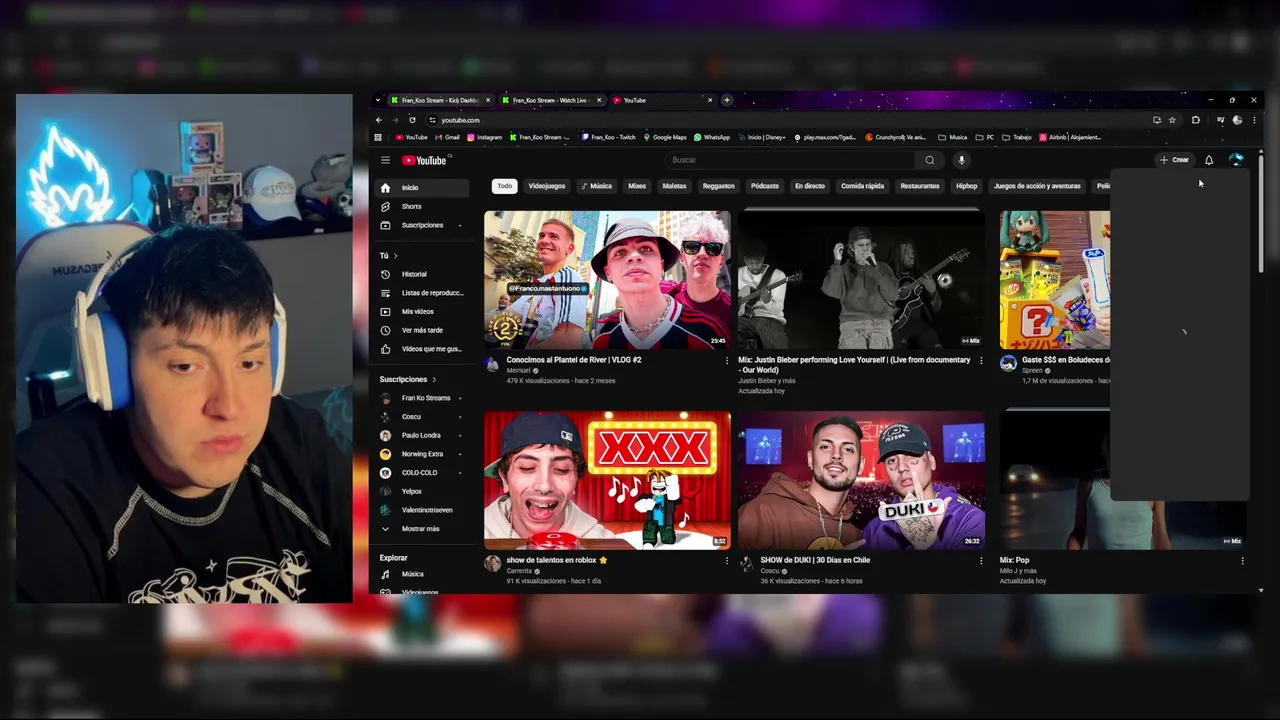Select the En directo filter chip
This screenshot has height=720, width=1280.
[810, 186]
